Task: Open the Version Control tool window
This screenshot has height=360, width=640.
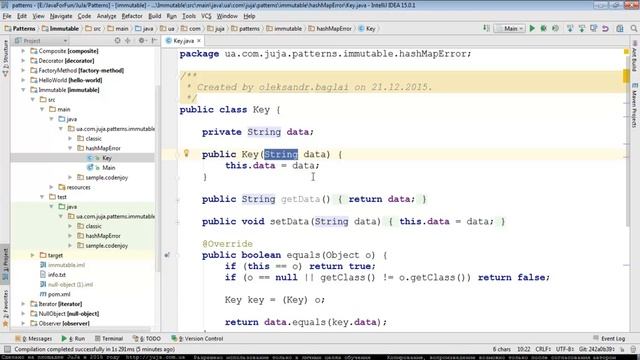Action: [x=198, y=338]
